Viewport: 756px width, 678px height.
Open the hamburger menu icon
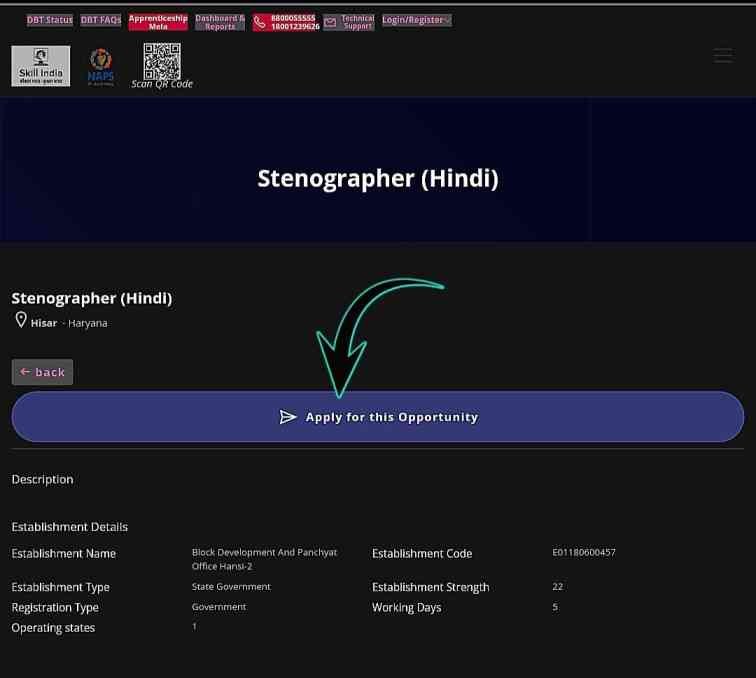pyautogui.click(x=722, y=56)
